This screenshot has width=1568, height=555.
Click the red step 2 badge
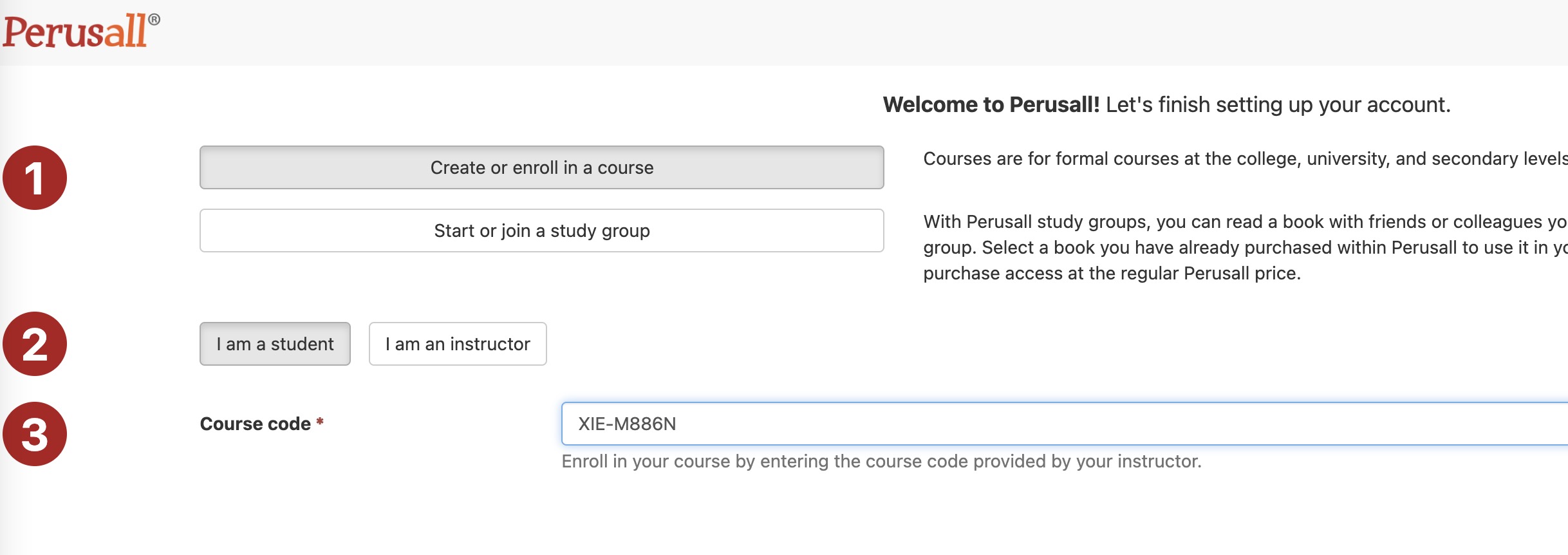click(x=35, y=344)
